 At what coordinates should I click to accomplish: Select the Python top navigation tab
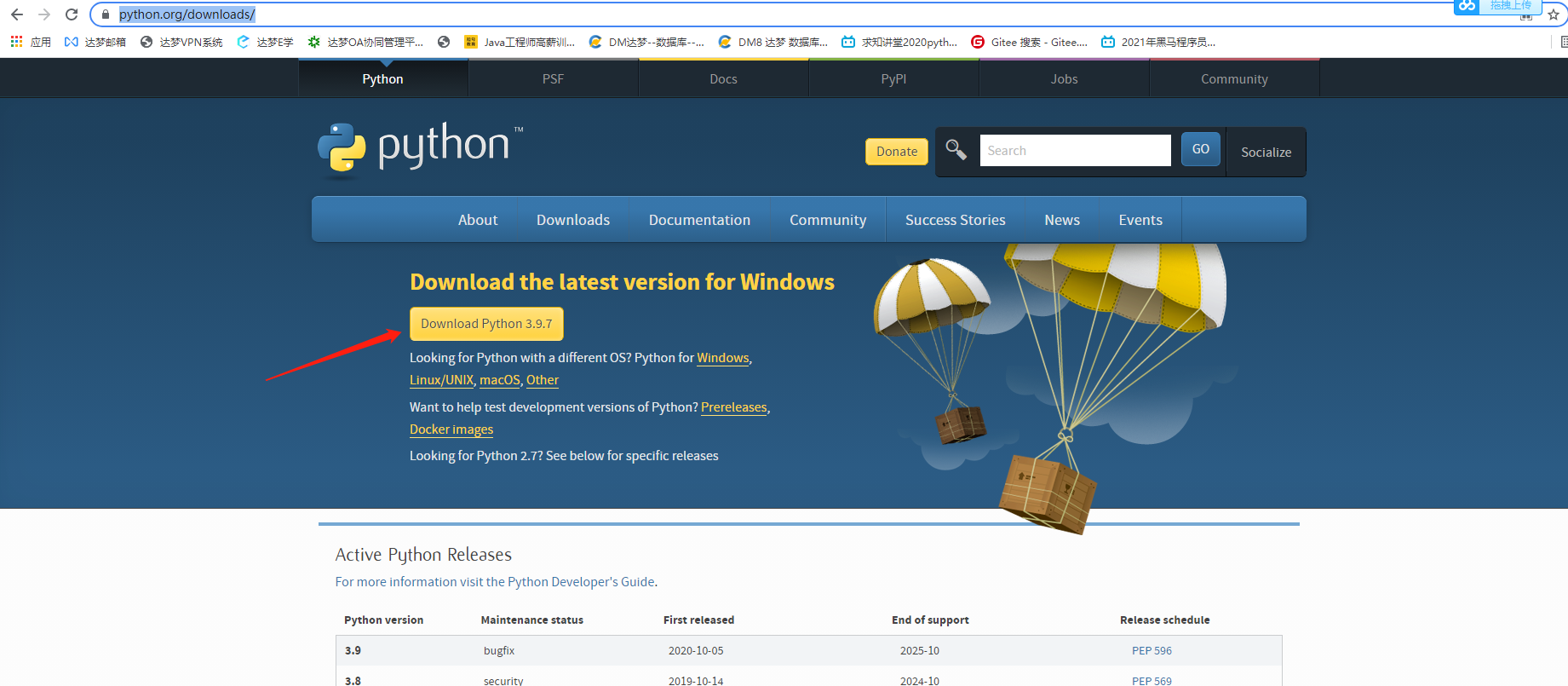click(x=383, y=78)
